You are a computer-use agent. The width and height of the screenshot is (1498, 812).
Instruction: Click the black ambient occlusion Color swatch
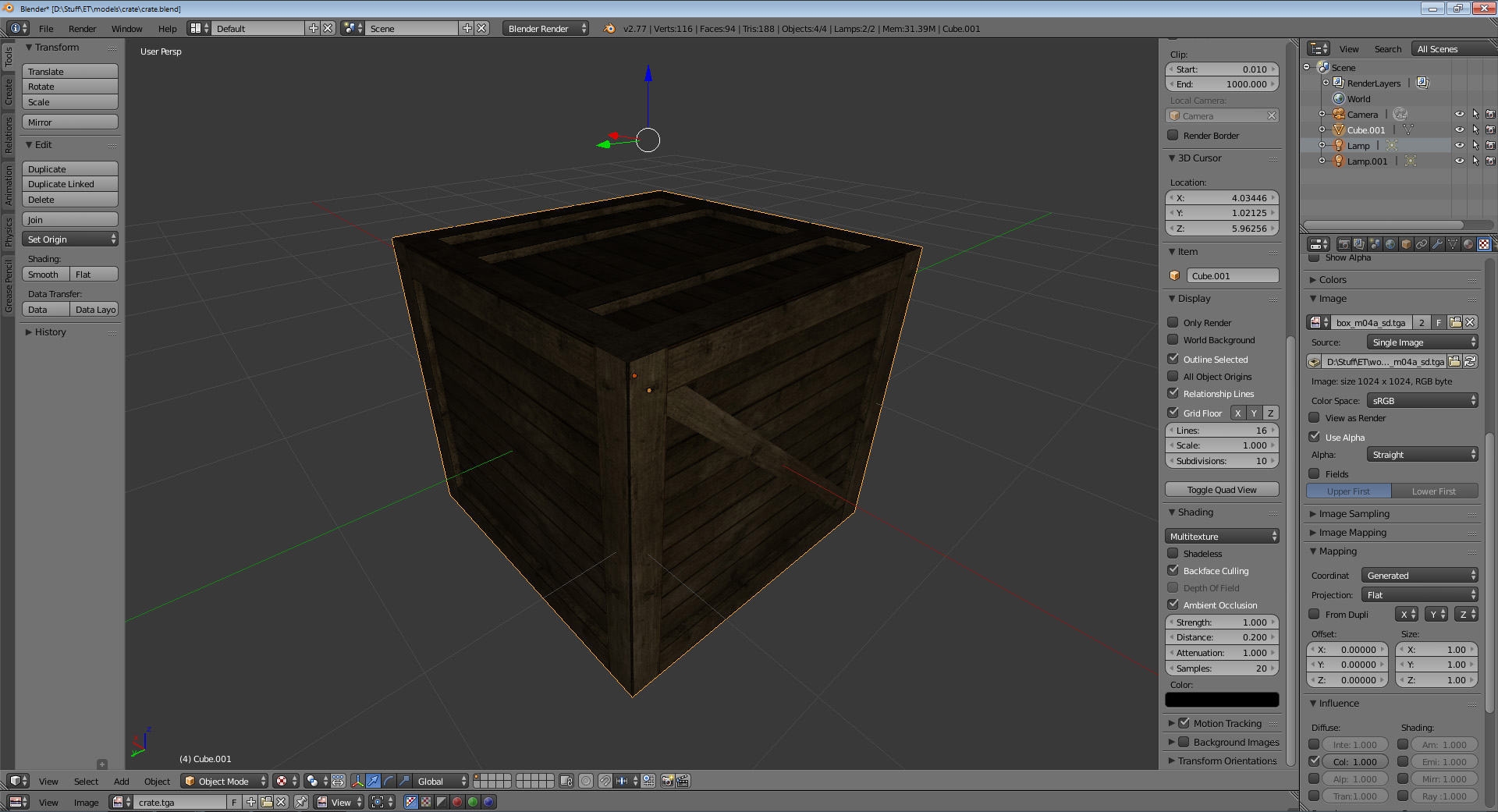click(1222, 700)
